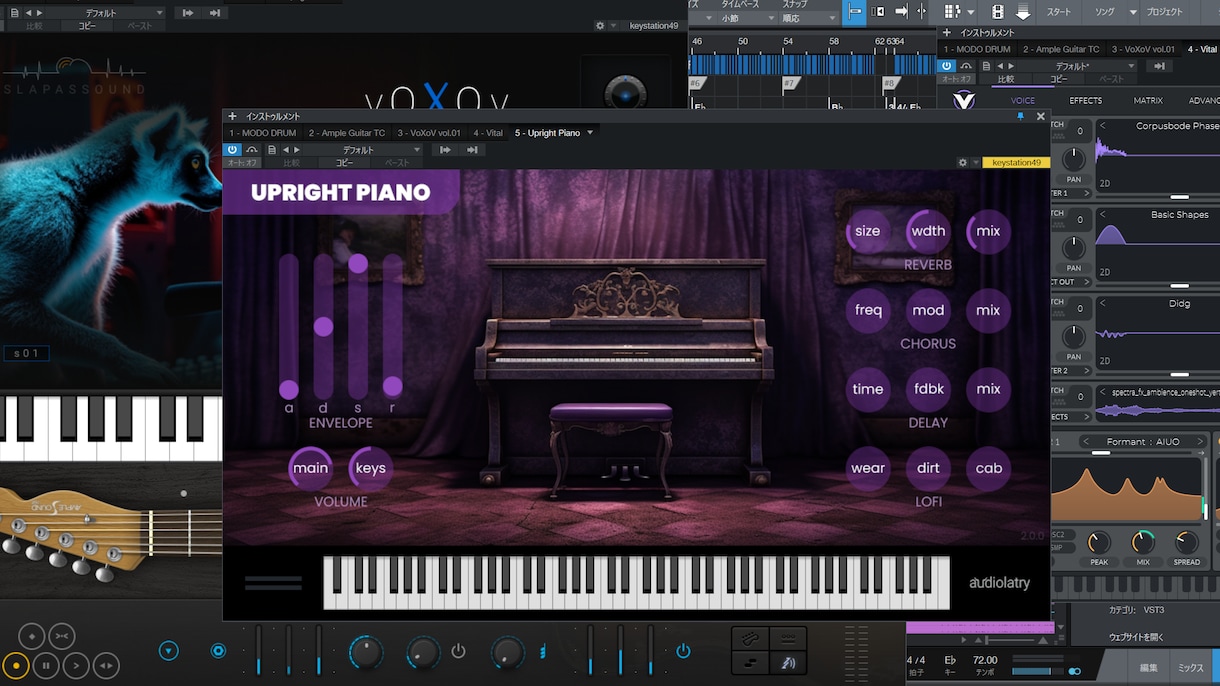Click Vital logo icon

963,101
